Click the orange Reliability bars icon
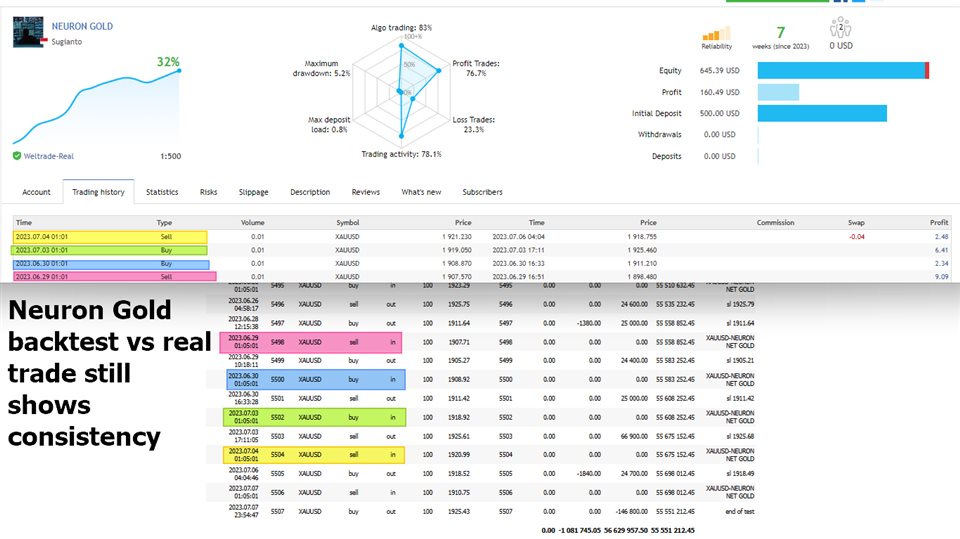The width and height of the screenshot is (960, 539). (716, 32)
